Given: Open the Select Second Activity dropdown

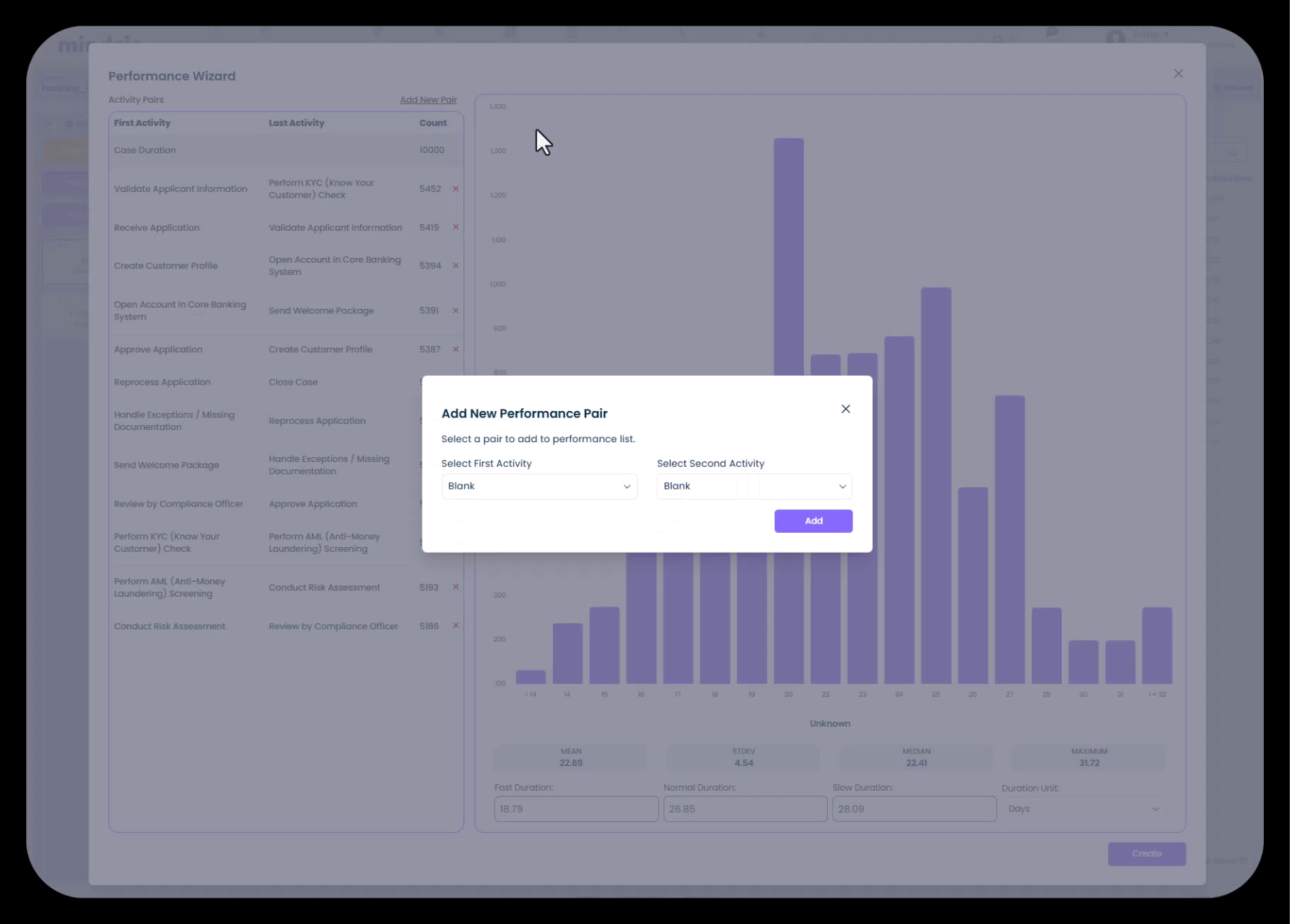Looking at the screenshot, I should click(754, 486).
